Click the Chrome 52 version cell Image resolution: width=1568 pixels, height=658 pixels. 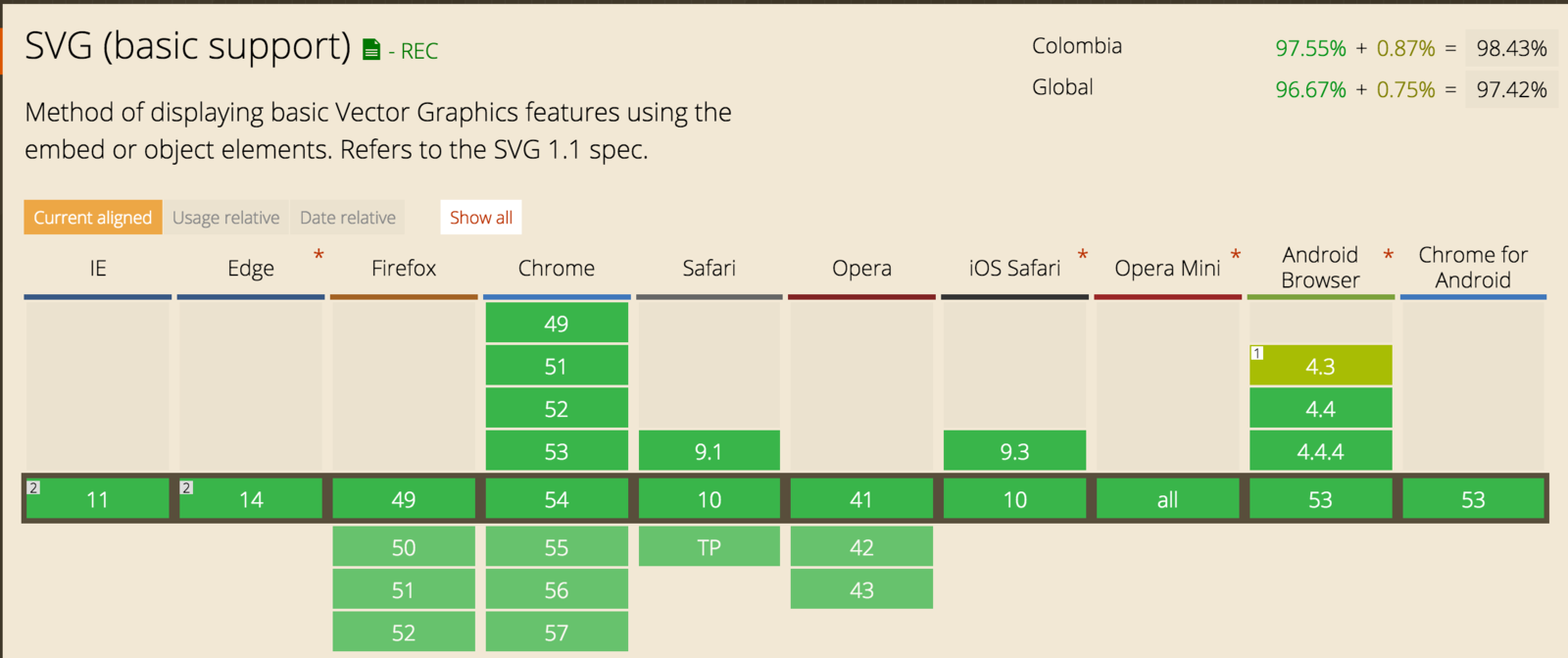[x=557, y=409]
